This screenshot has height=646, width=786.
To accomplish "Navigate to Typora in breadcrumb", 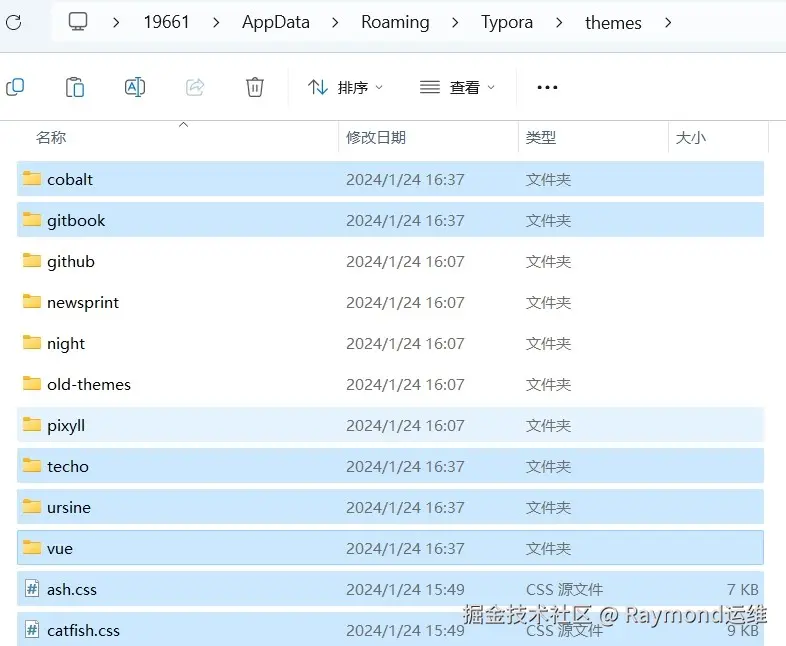I will click(507, 22).
